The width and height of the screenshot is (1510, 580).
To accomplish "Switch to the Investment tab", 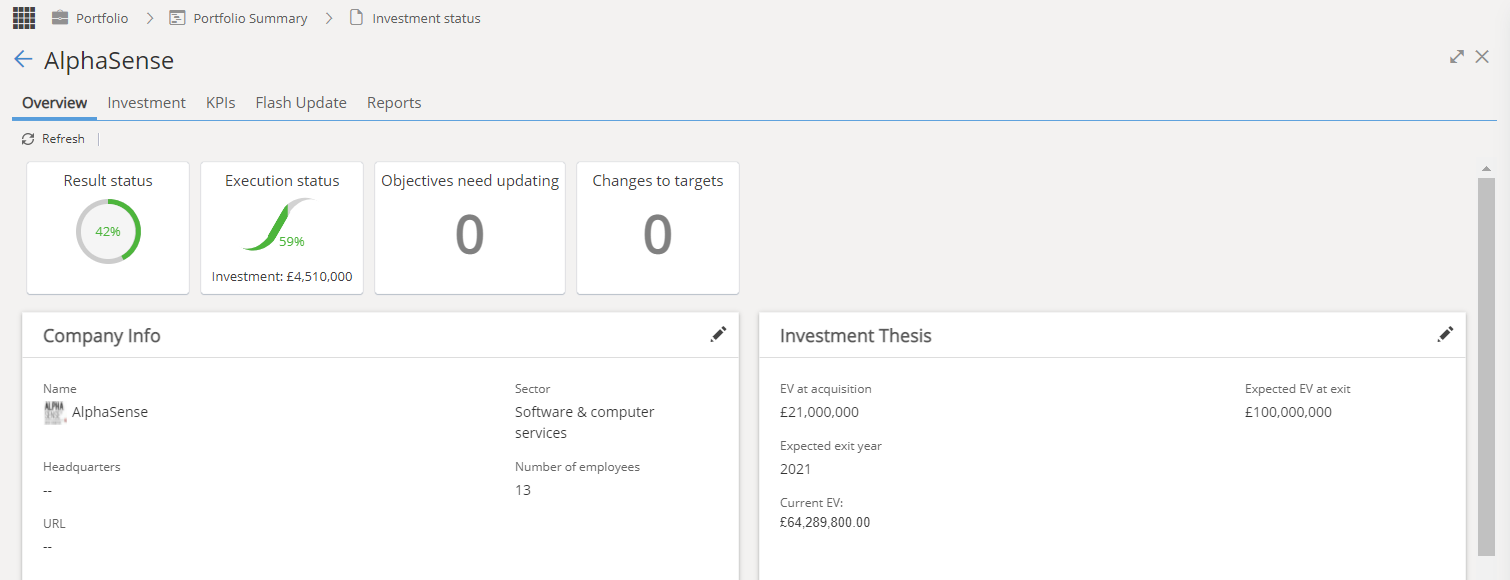I will (x=147, y=103).
